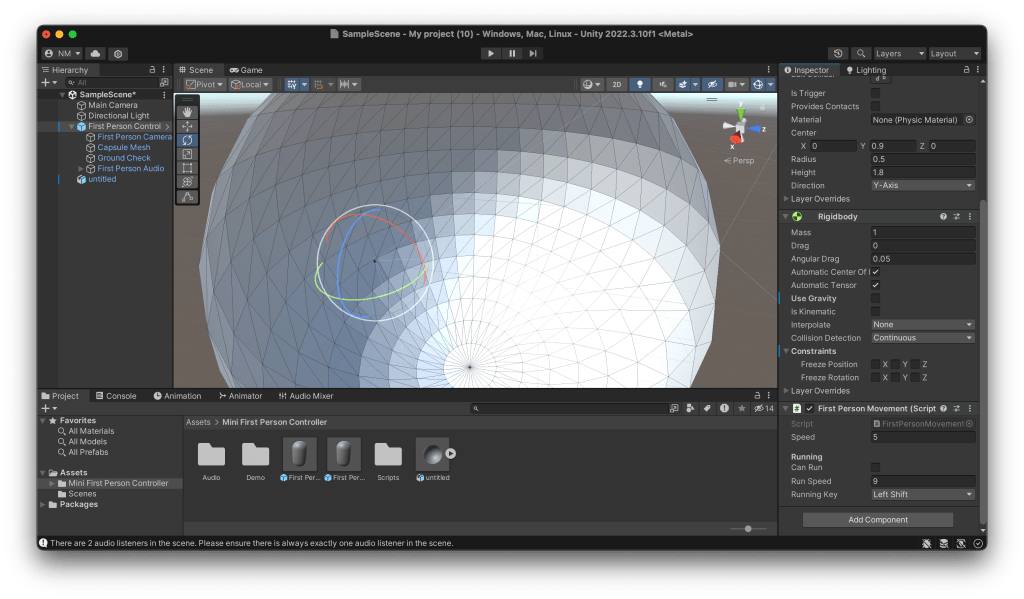Open the global search magnifier icon
Screen dimensions: 1024x599
860,53
